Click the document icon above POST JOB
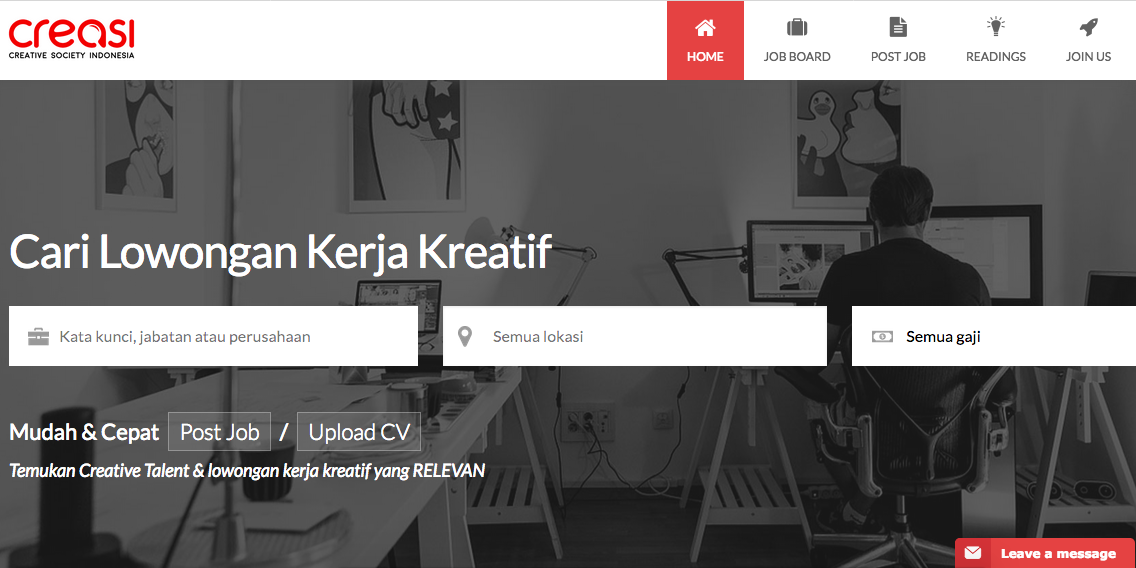This screenshot has height=568, width=1136. pos(898,28)
